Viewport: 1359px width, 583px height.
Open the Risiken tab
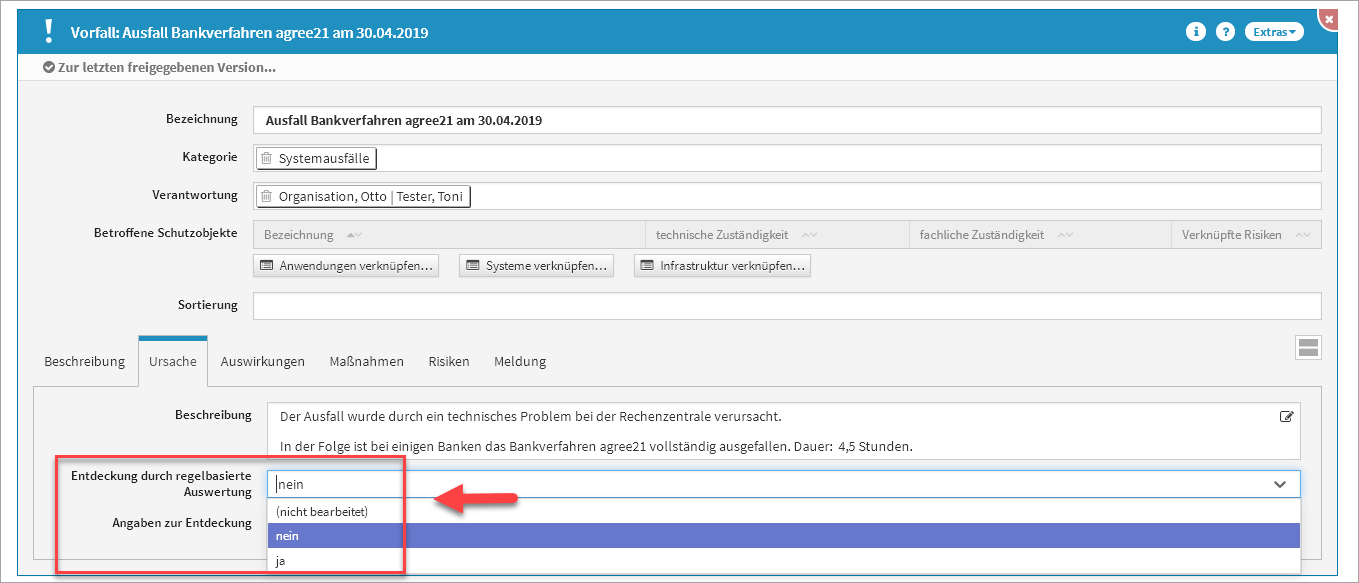449,361
